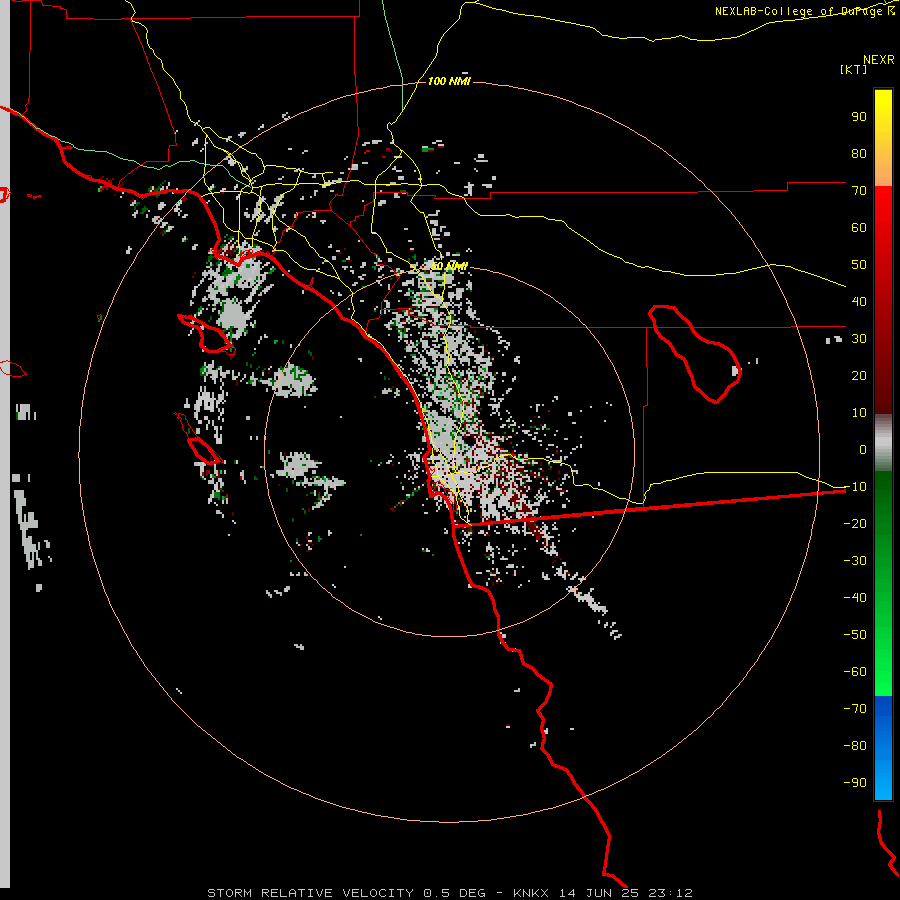The width and height of the screenshot is (900, 900).
Task: Click the positive 40 scale value
Action: (859, 301)
